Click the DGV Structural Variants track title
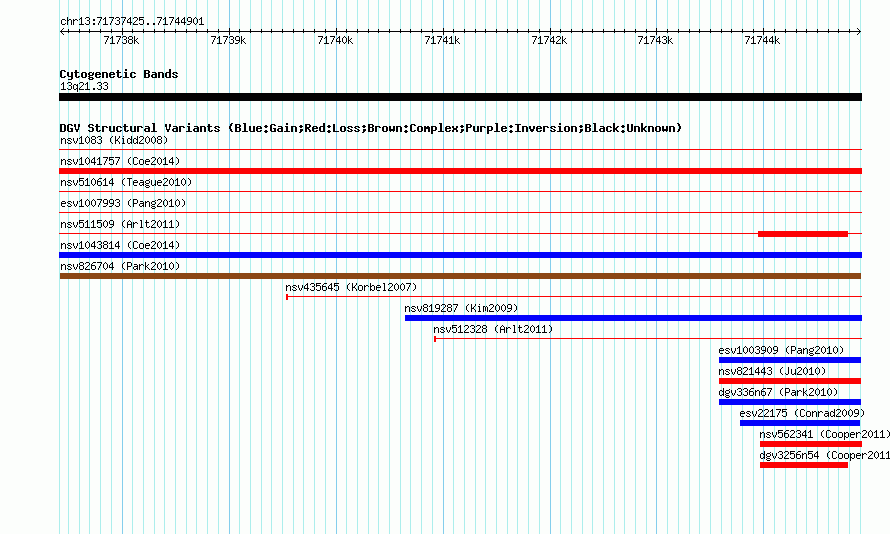890x534 pixels. tap(371, 128)
